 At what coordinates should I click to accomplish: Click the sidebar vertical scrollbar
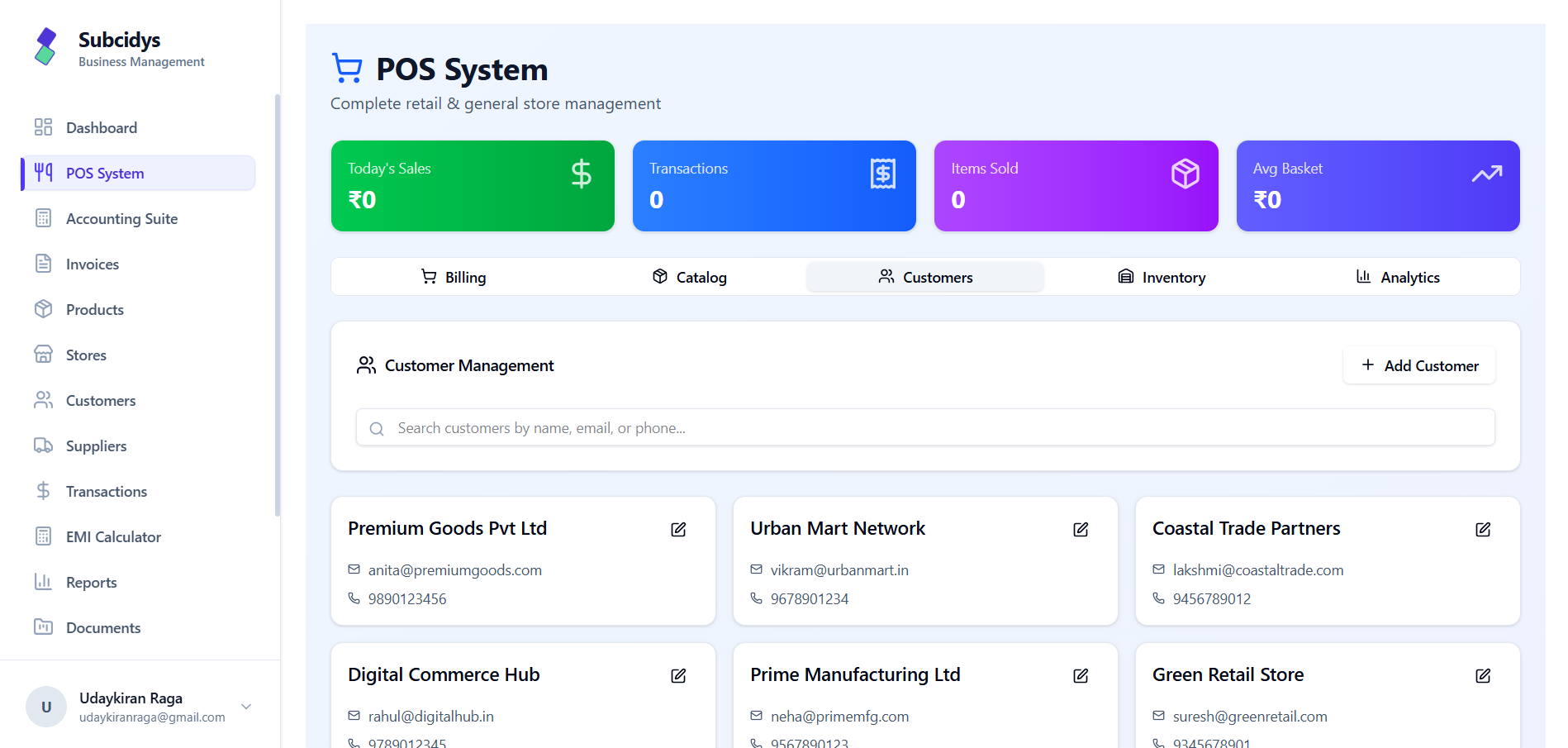coord(278,304)
